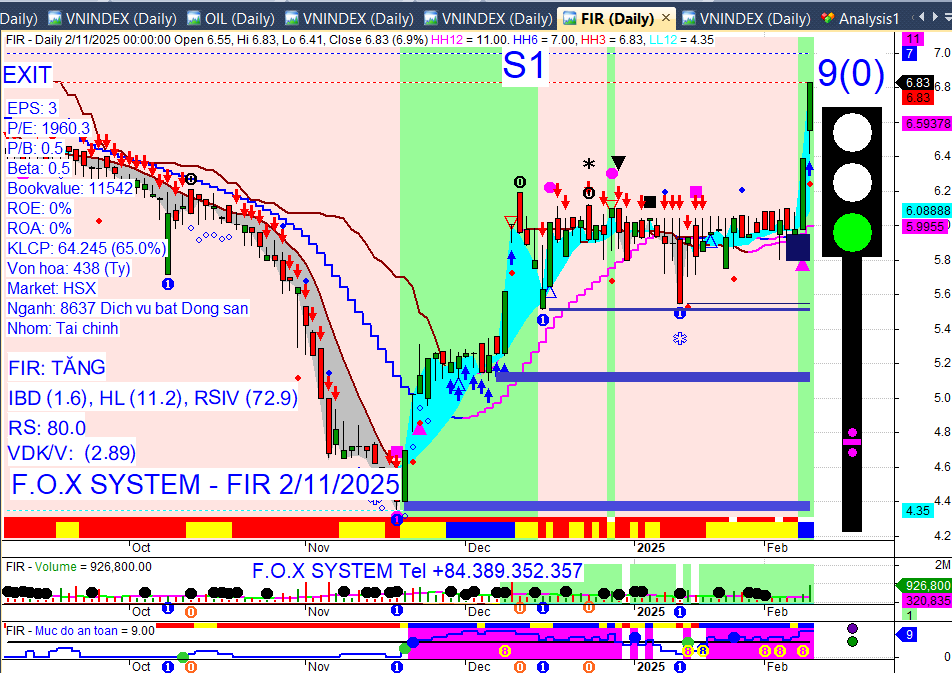
Task: Click the black asterisk marker in December
Action: point(589,163)
